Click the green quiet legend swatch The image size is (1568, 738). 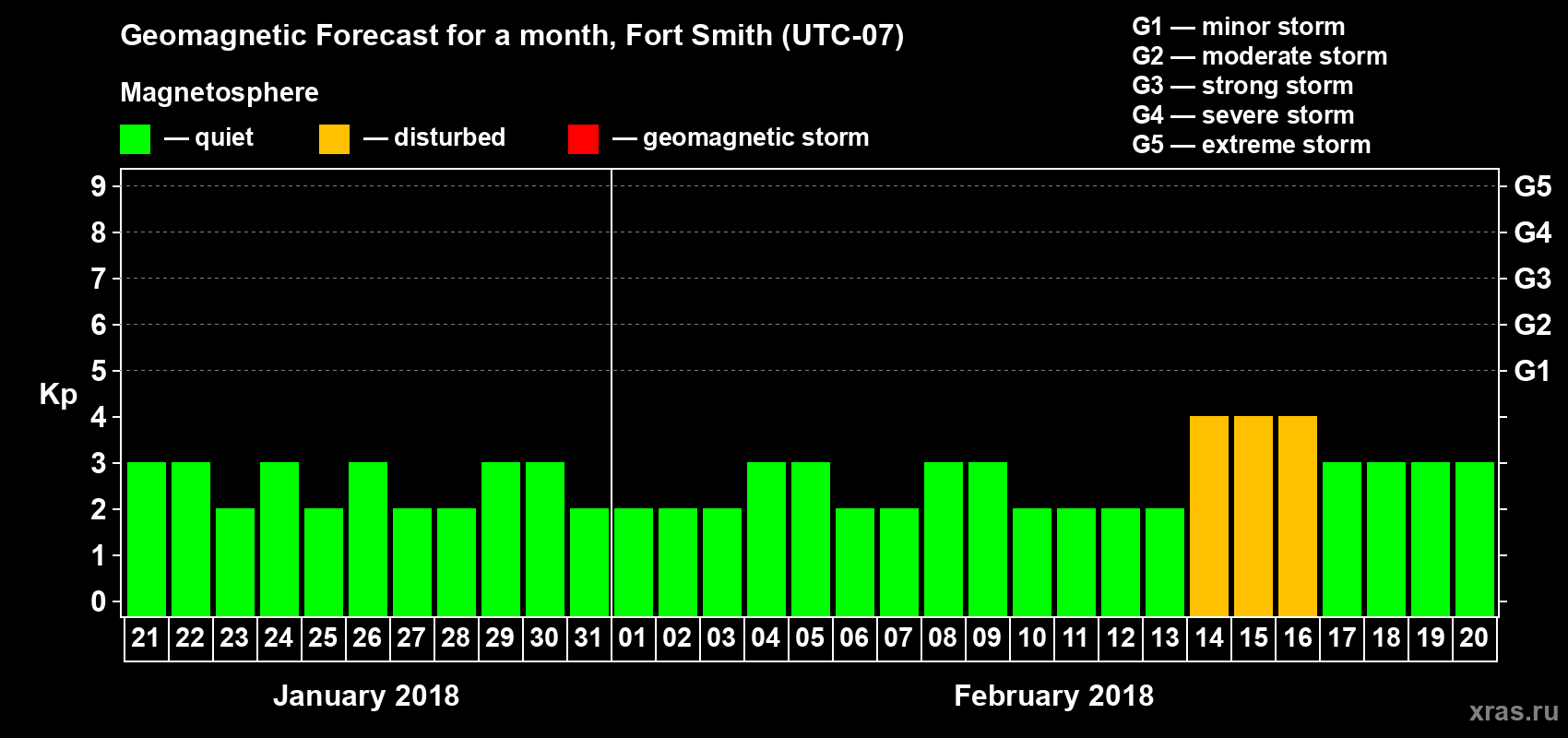(x=136, y=139)
